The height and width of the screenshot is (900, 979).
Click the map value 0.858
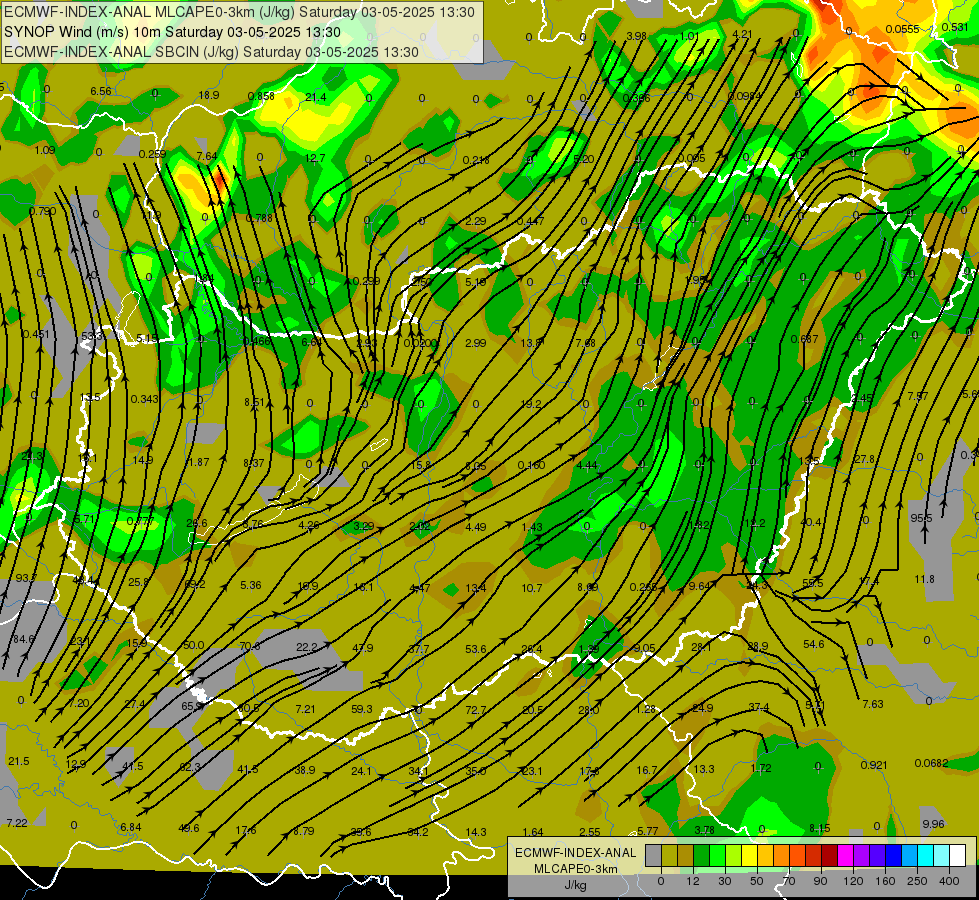coord(261,96)
